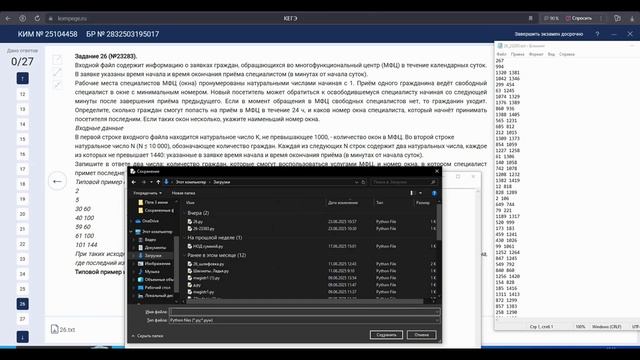Jump to question 27 in exam sidebar

pos(22,319)
